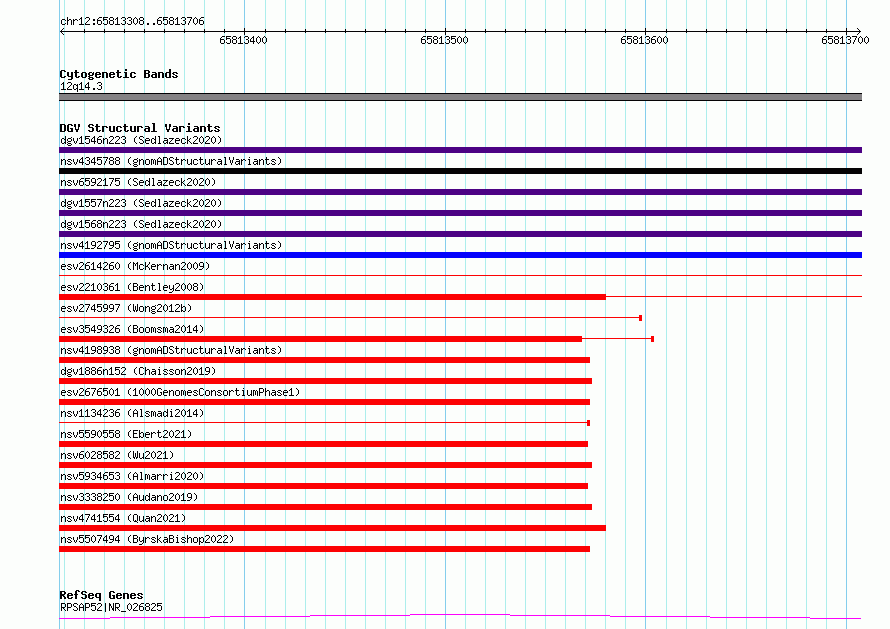Select the red esv2210361 variant bar
890x629 pixels.
(x=333, y=297)
